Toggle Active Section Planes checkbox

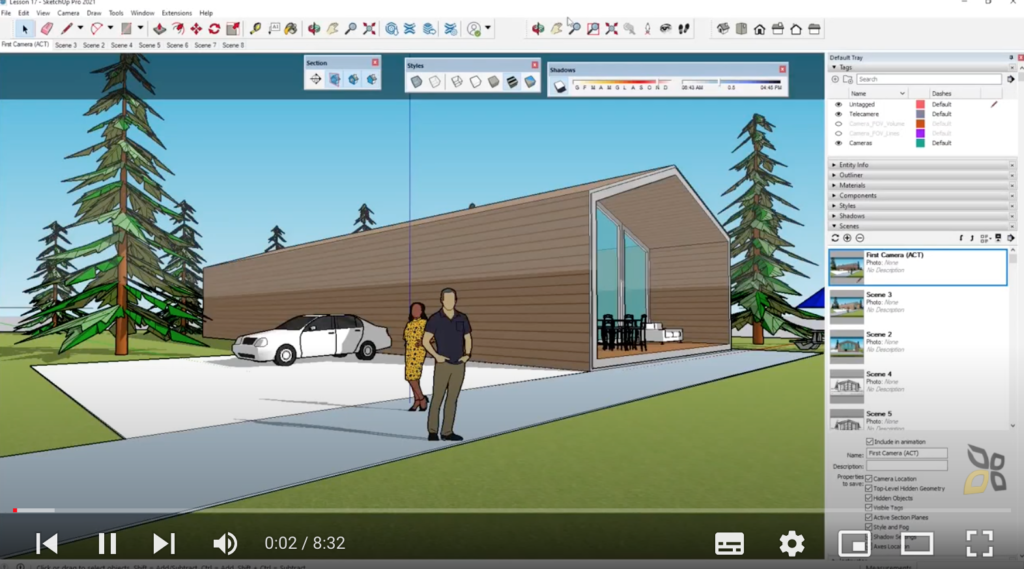pos(869,517)
